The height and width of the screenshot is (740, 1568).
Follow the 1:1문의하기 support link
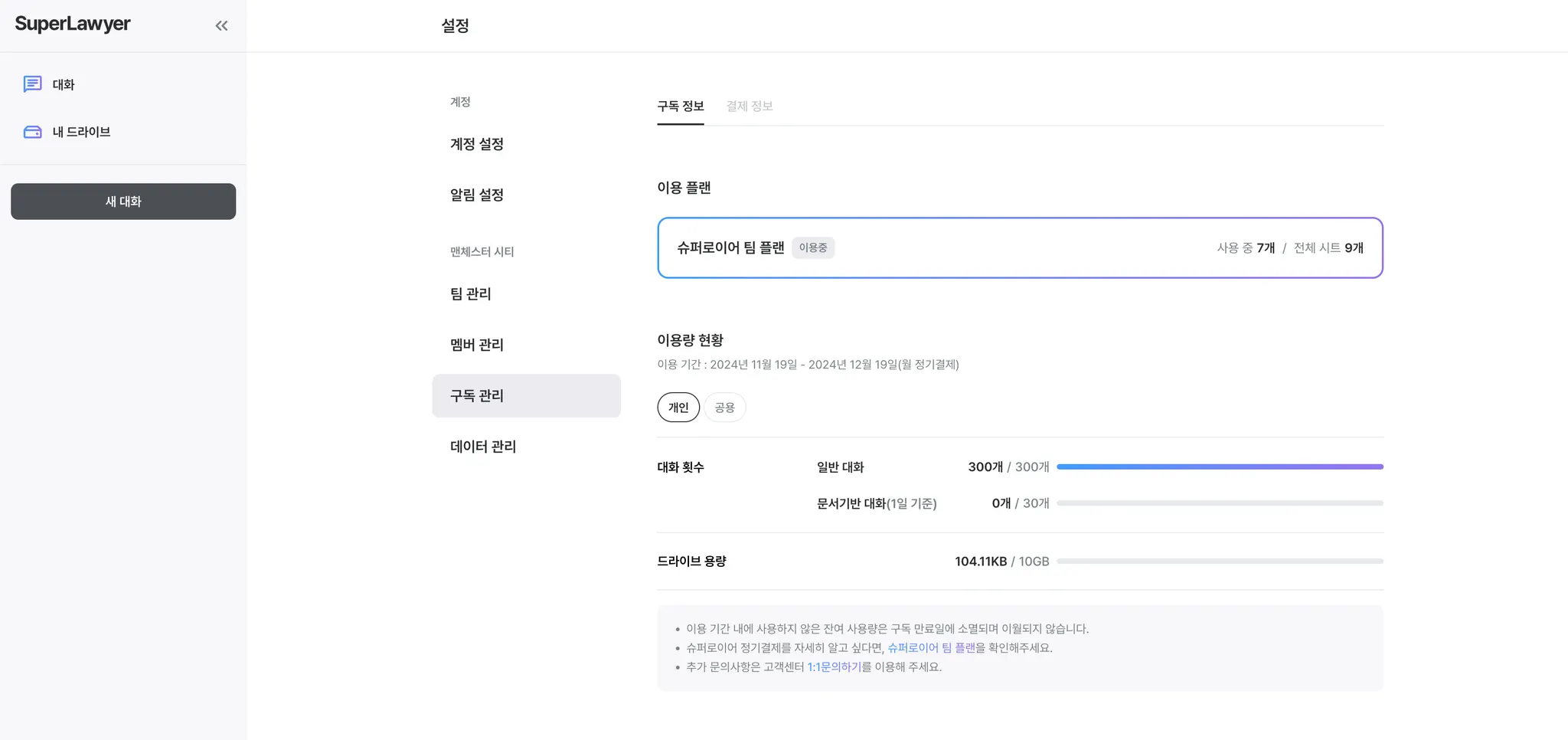pyautogui.click(x=834, y=667)
